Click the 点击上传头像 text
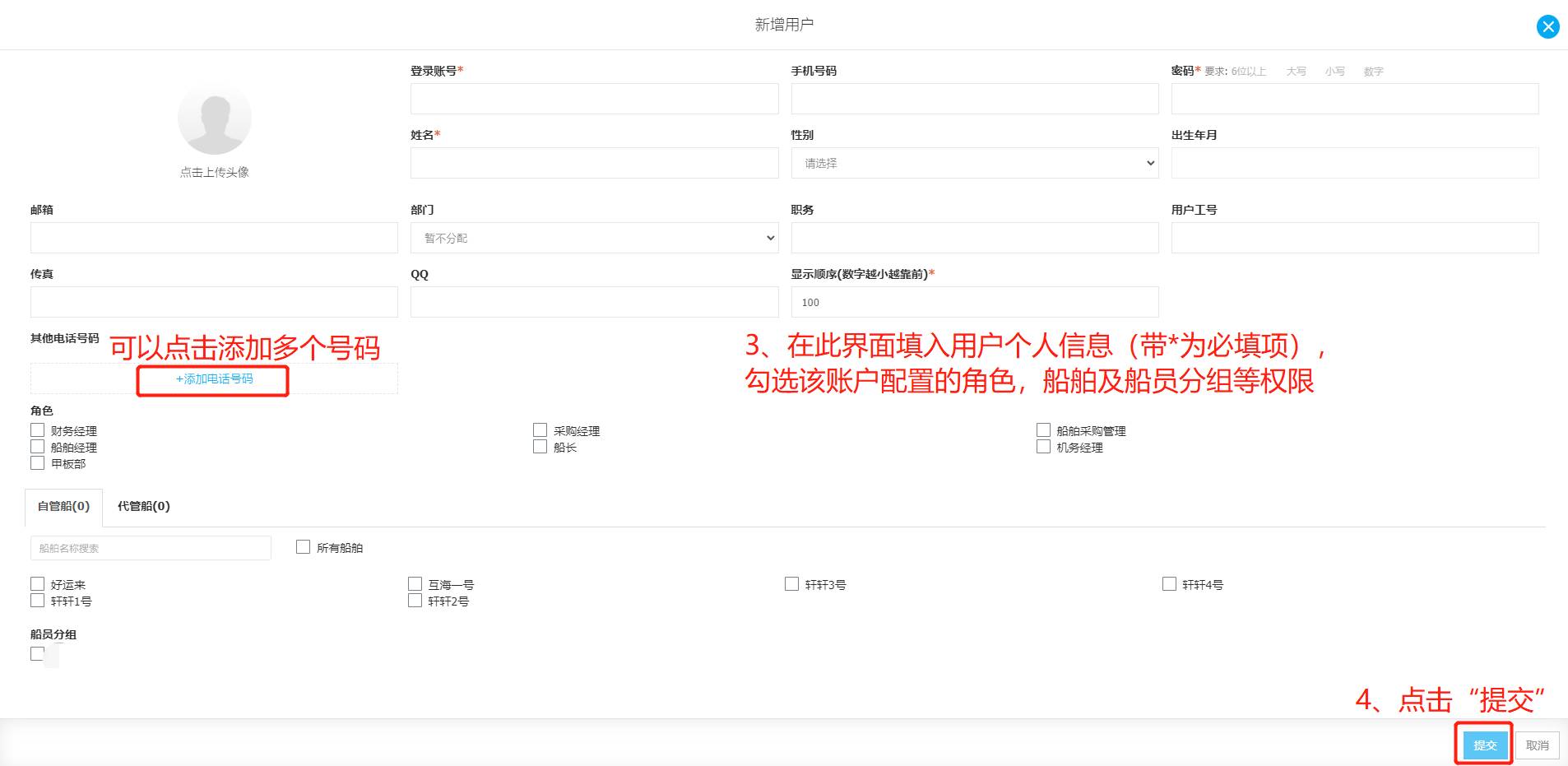Viewport: 1568px width, 766px height. click(215, 172)
